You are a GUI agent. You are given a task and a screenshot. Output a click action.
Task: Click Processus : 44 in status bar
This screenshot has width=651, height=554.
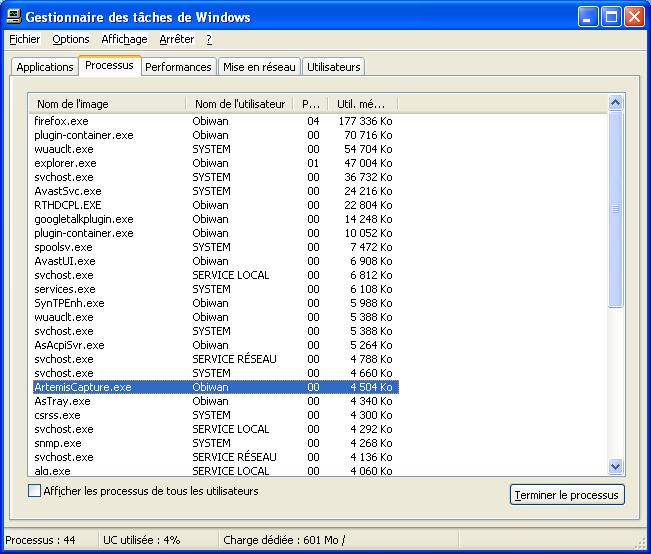[x=40, y=540]
